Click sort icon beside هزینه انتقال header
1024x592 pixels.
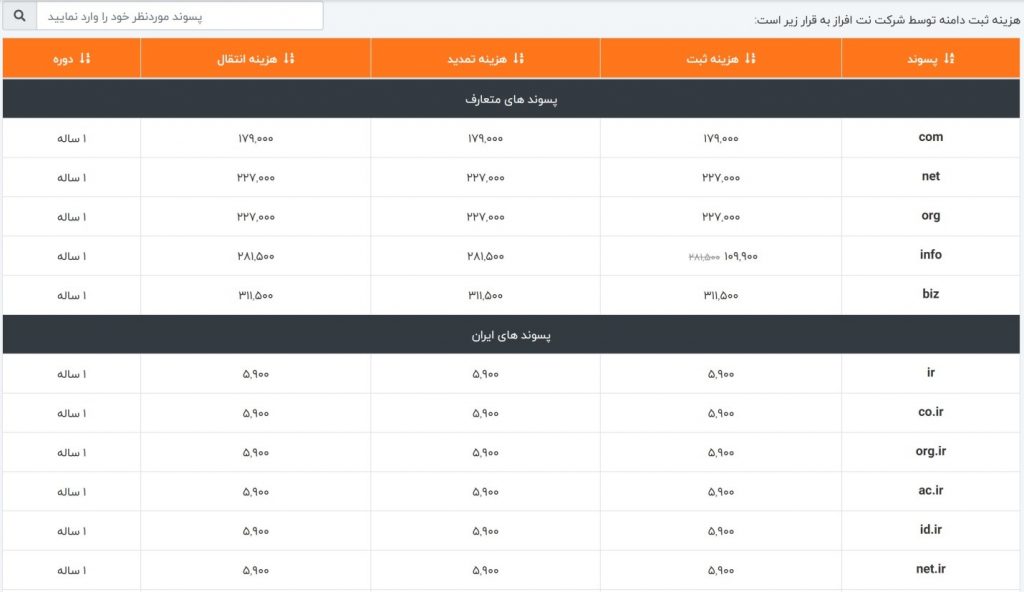(x=289, y=59)
